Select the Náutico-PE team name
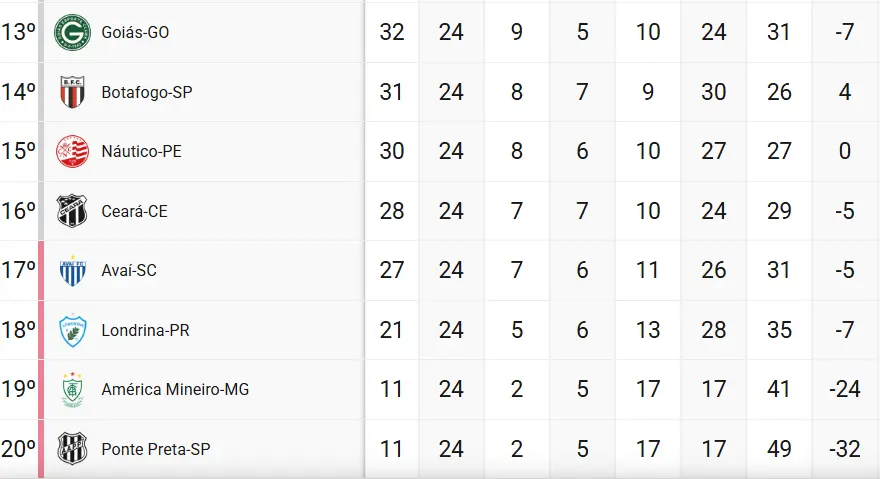This screenshot has width=880, height=479. coord(141,152)
